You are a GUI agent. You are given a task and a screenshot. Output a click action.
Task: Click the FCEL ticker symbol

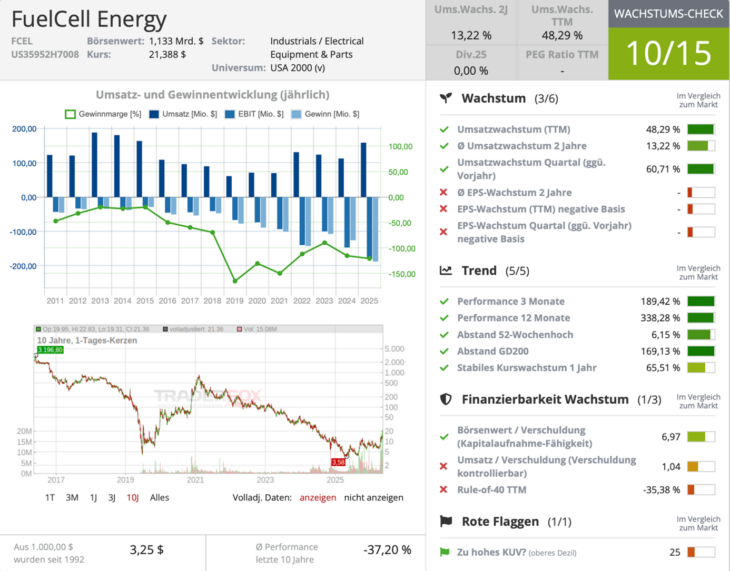[x=22, y=41]
